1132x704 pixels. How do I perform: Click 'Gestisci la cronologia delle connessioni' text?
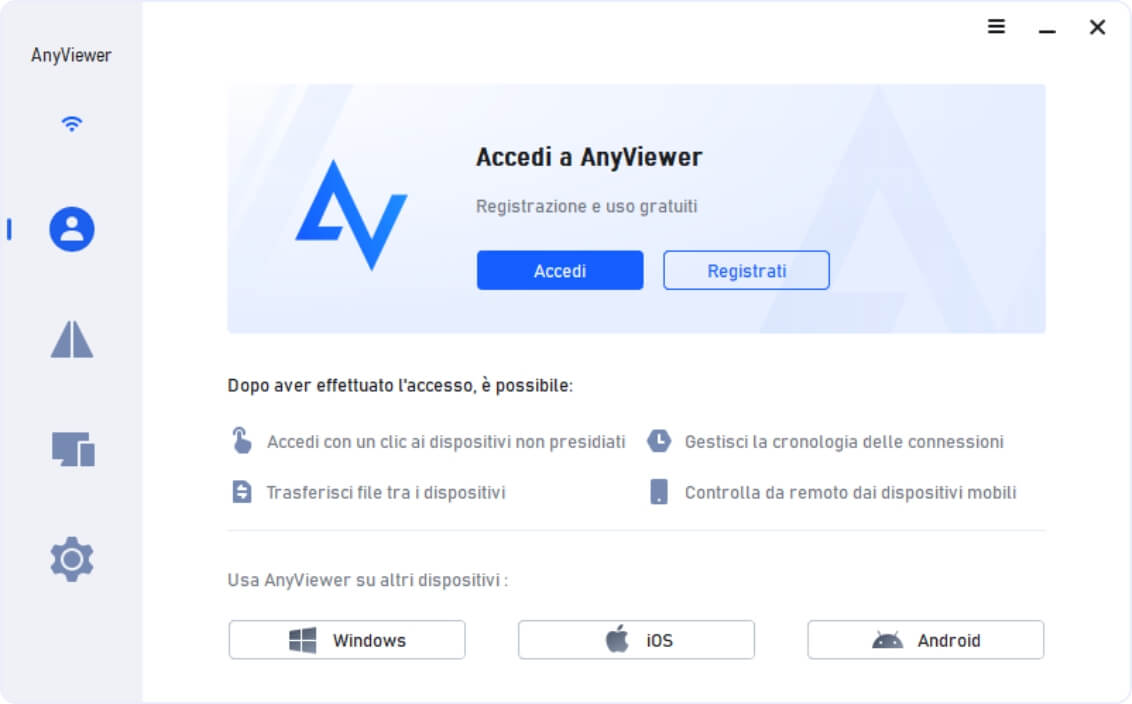pyautogui.click(x=844, y=441)
